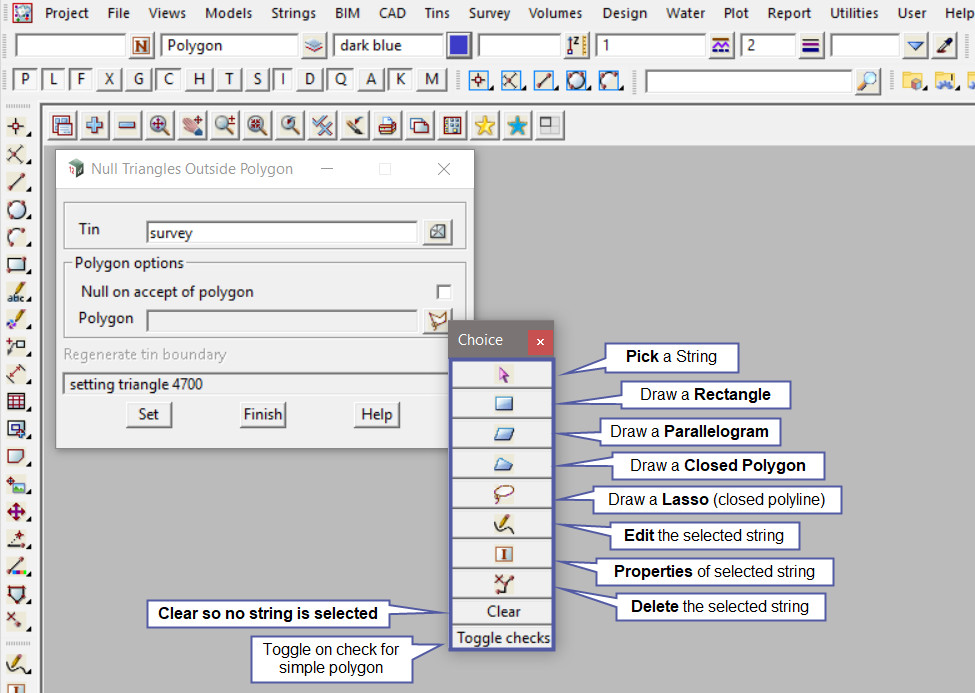
Task: Click Toggle checks in Choice panel
Action: (502, 638)
